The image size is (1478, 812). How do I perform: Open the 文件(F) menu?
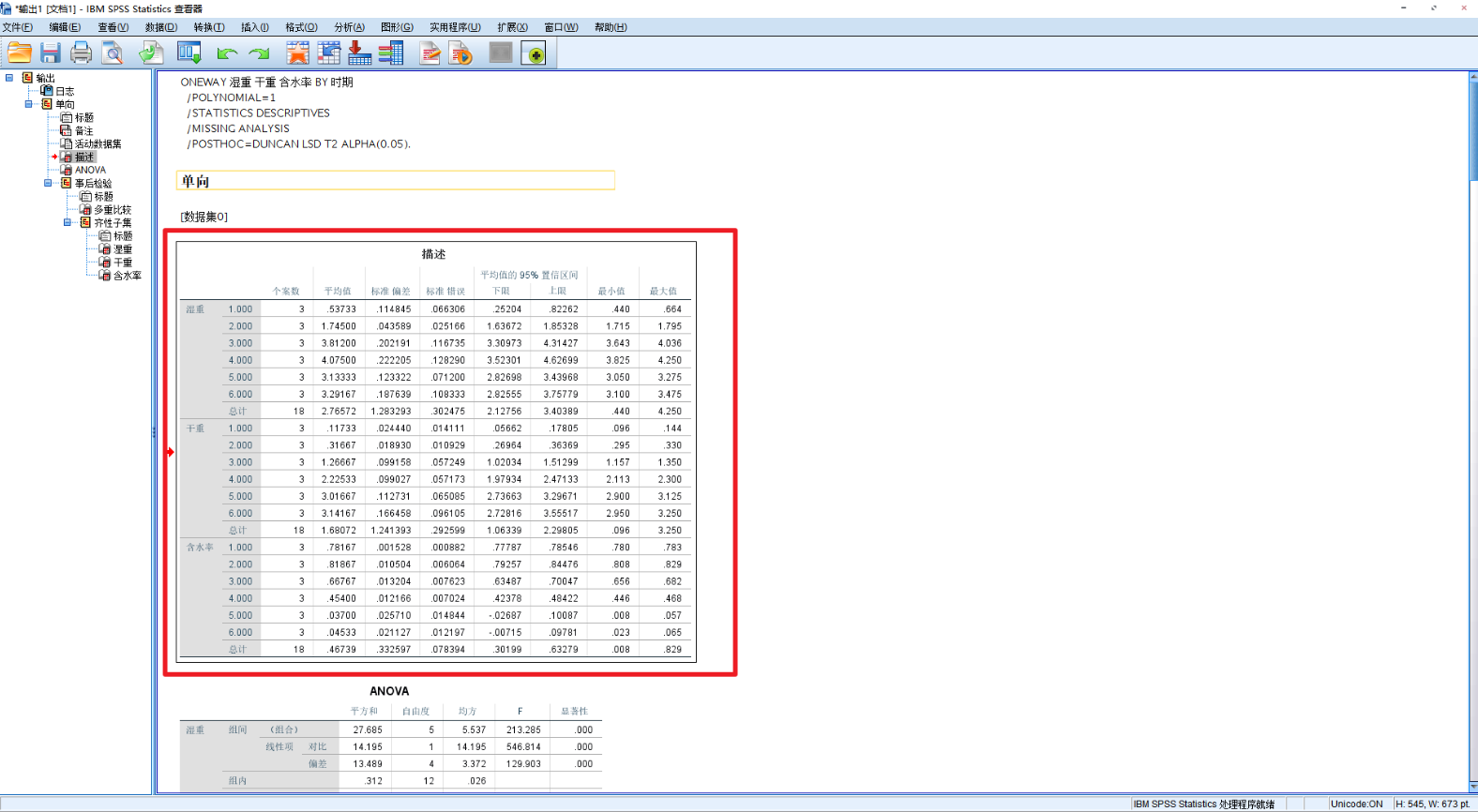17,27
